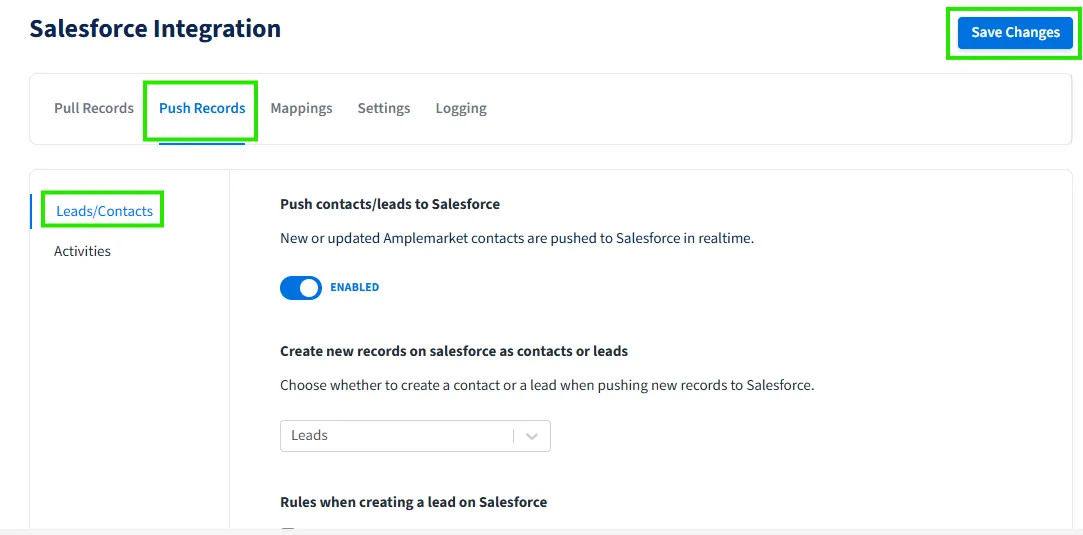Go to the Settings tab
Image resolution: width=1083 pixels, height=535 pixels.
(x=384, y=108)
